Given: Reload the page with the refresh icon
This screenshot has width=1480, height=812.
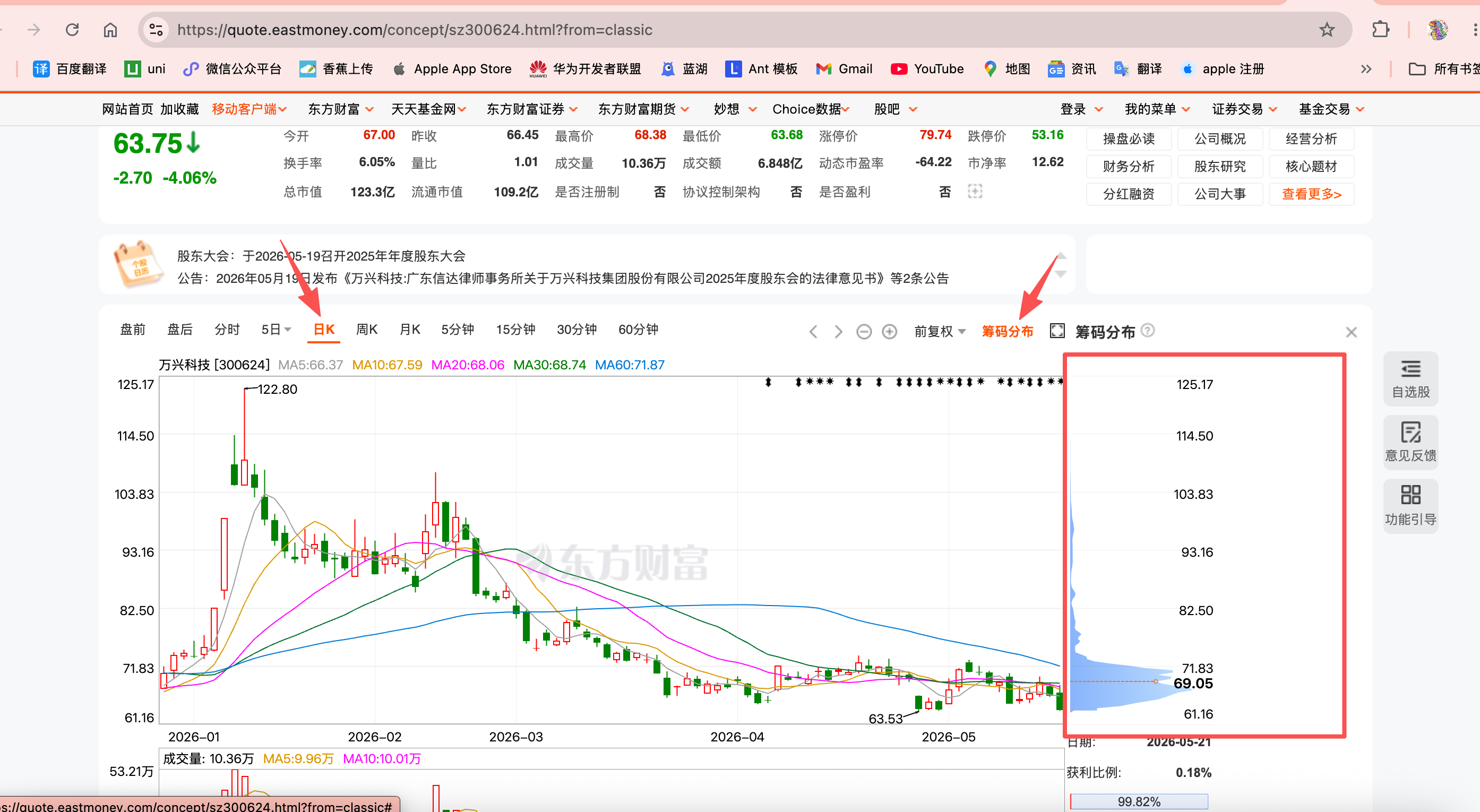Looking at the screenshot, I should pyautogui.click(x=72, y=29).
